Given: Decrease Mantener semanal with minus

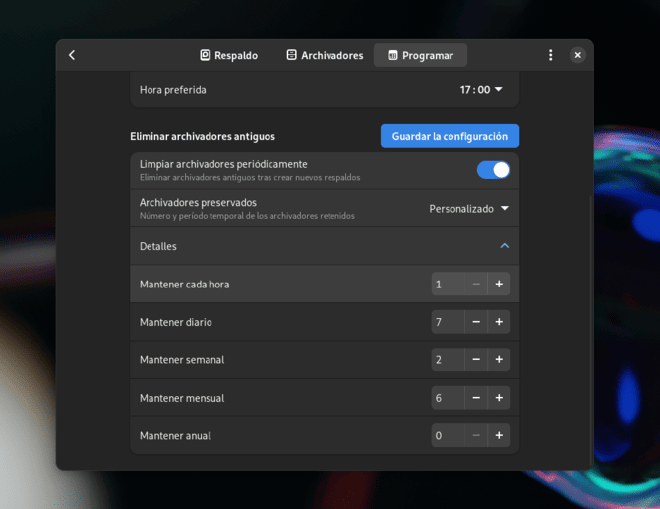Looking at the screenshot, I should pos(476,360).
